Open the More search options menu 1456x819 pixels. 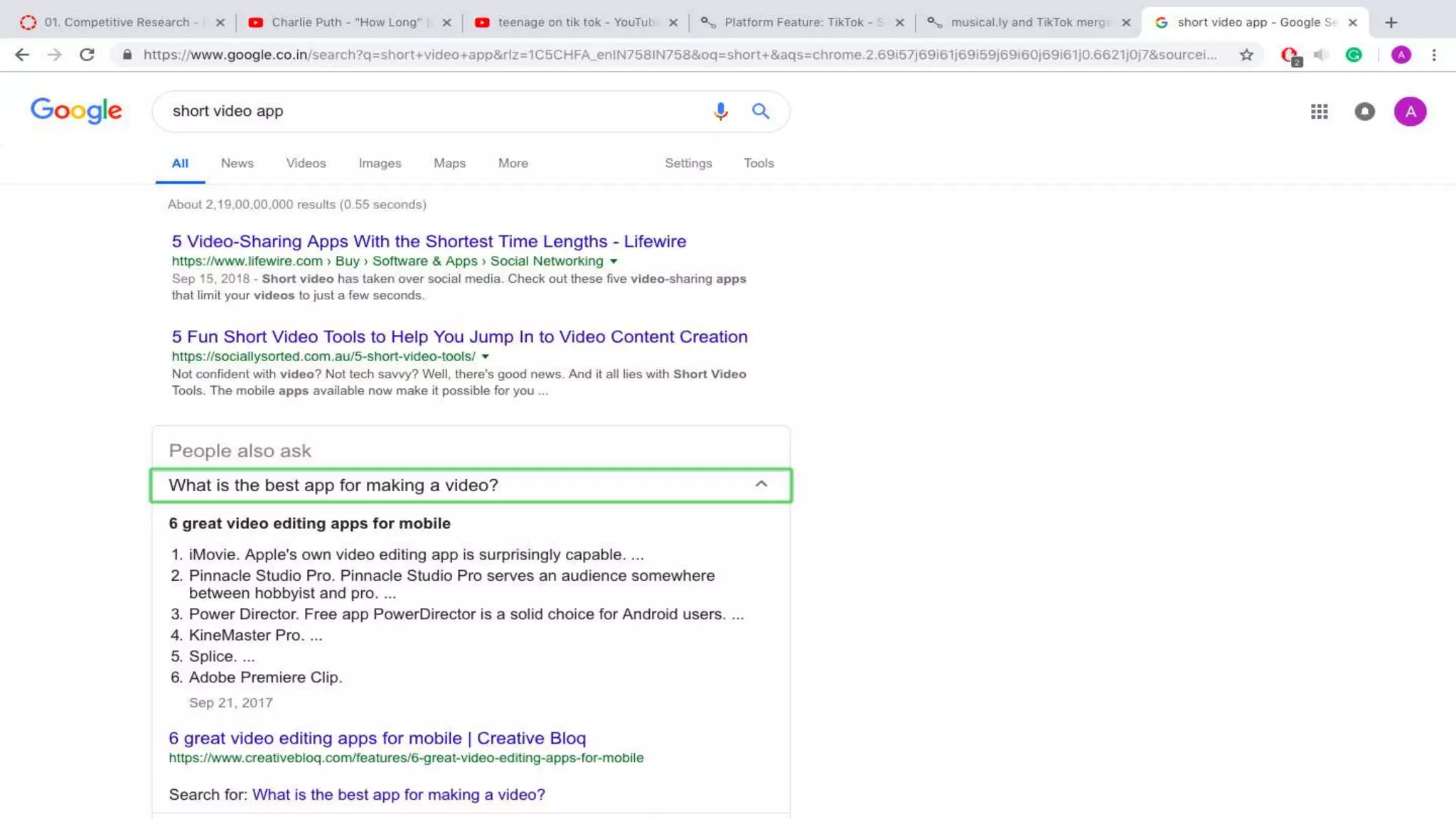(x=513, y=163)
